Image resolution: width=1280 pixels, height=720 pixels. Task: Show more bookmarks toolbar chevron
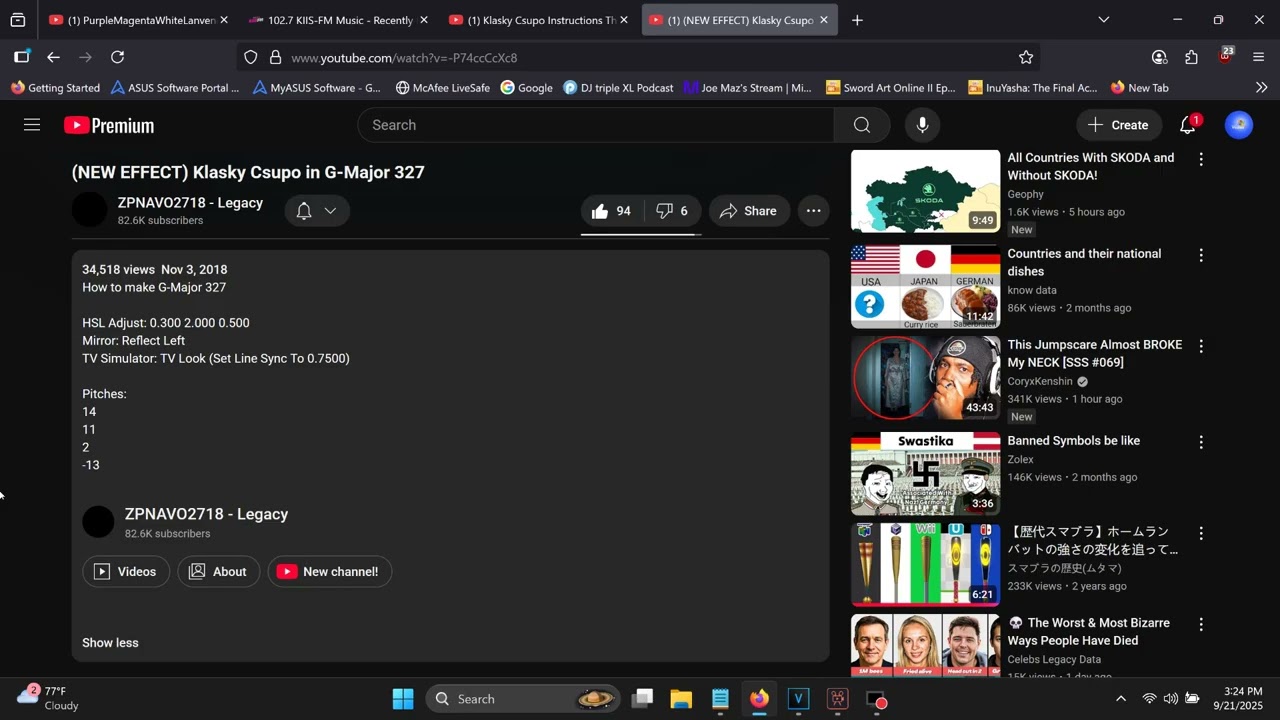click(x=1261, y=88)
